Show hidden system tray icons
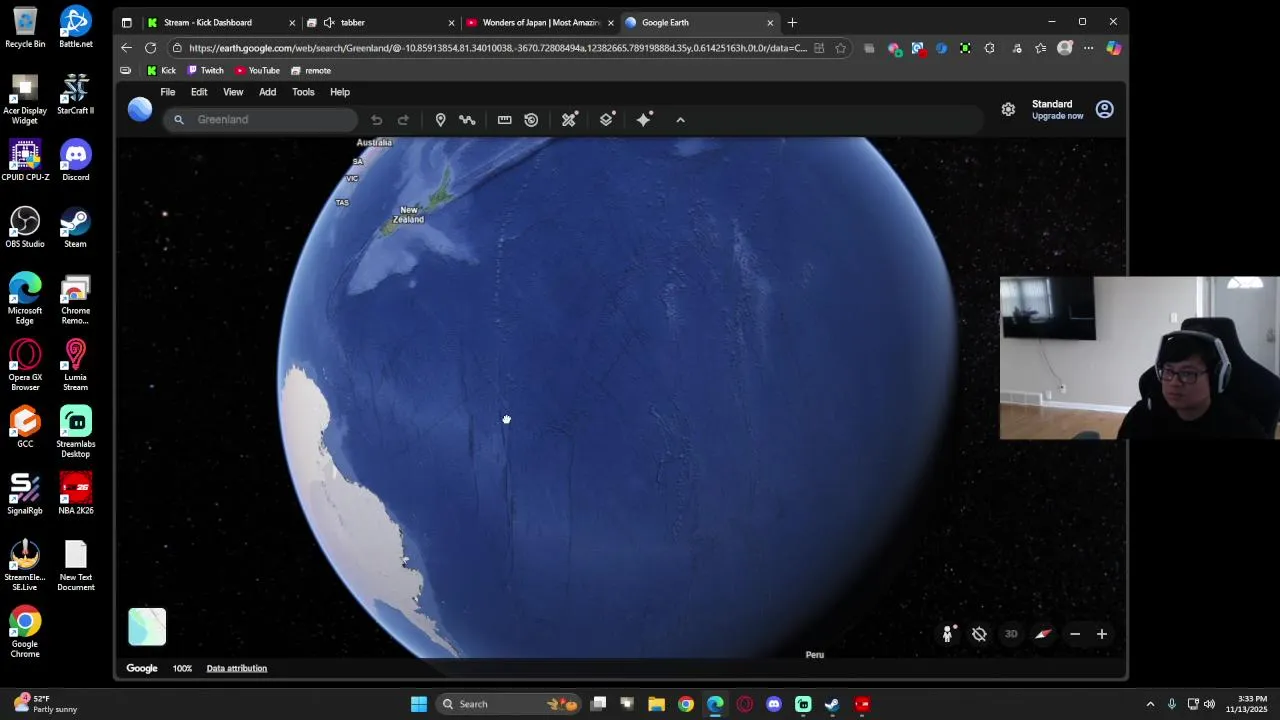 pos(1150,704)
